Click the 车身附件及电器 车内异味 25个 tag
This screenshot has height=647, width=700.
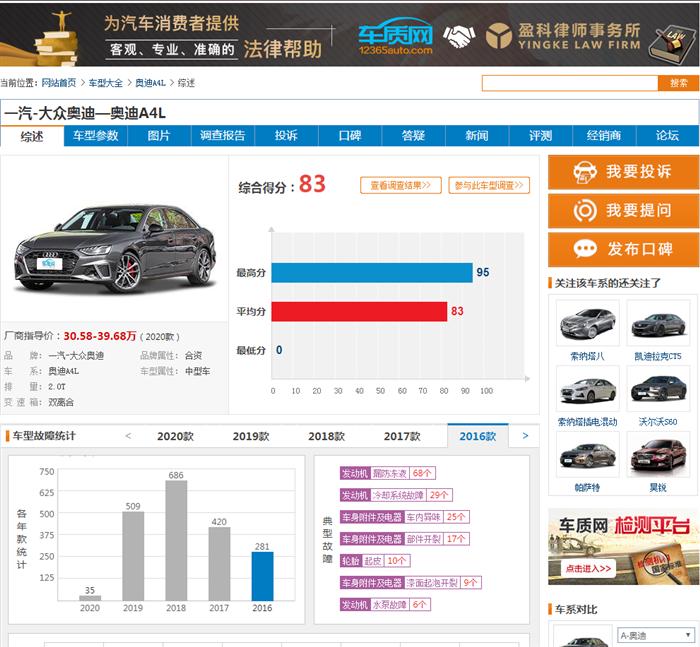point(404,517)
